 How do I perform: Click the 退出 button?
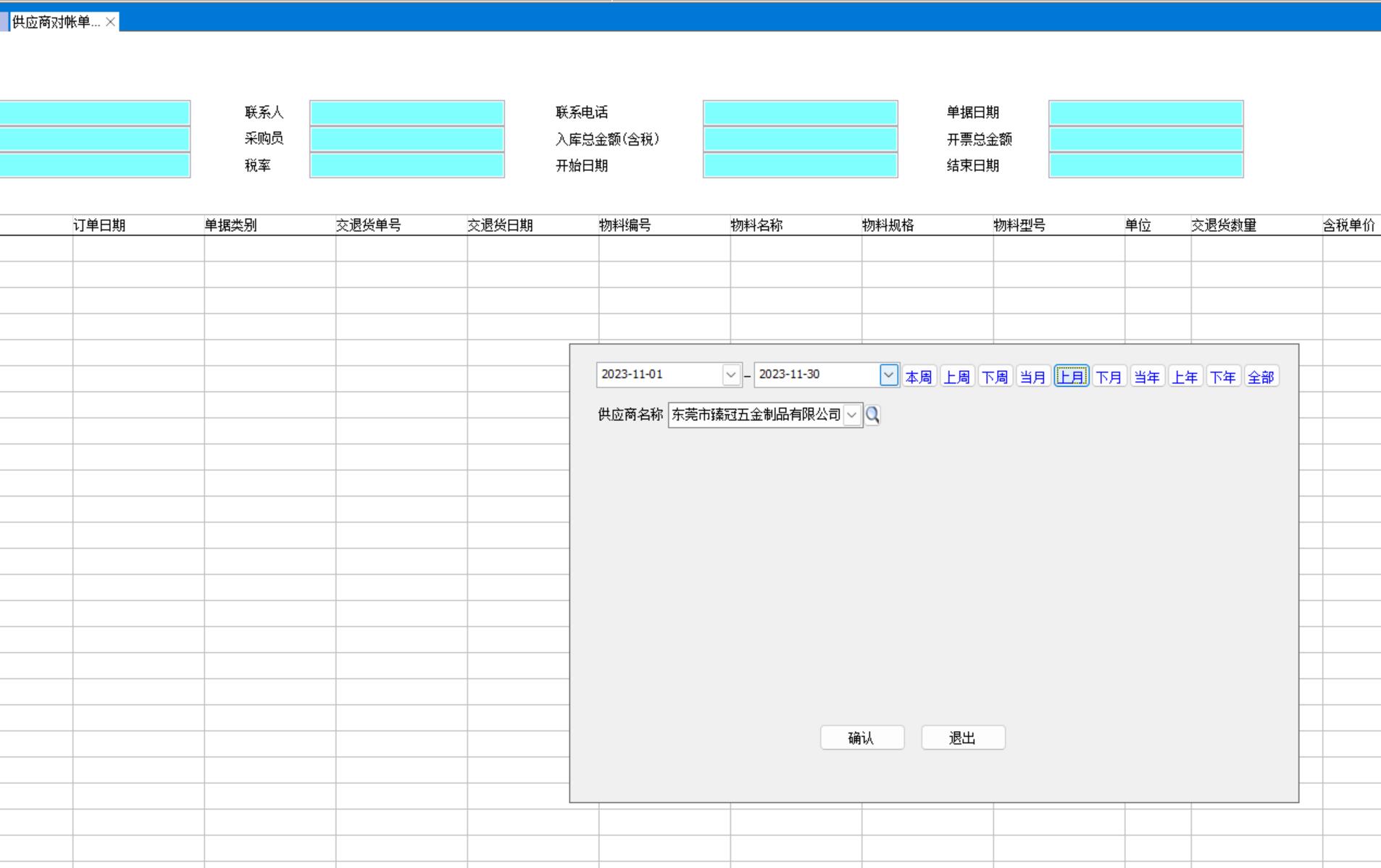[x=962, y=738]
